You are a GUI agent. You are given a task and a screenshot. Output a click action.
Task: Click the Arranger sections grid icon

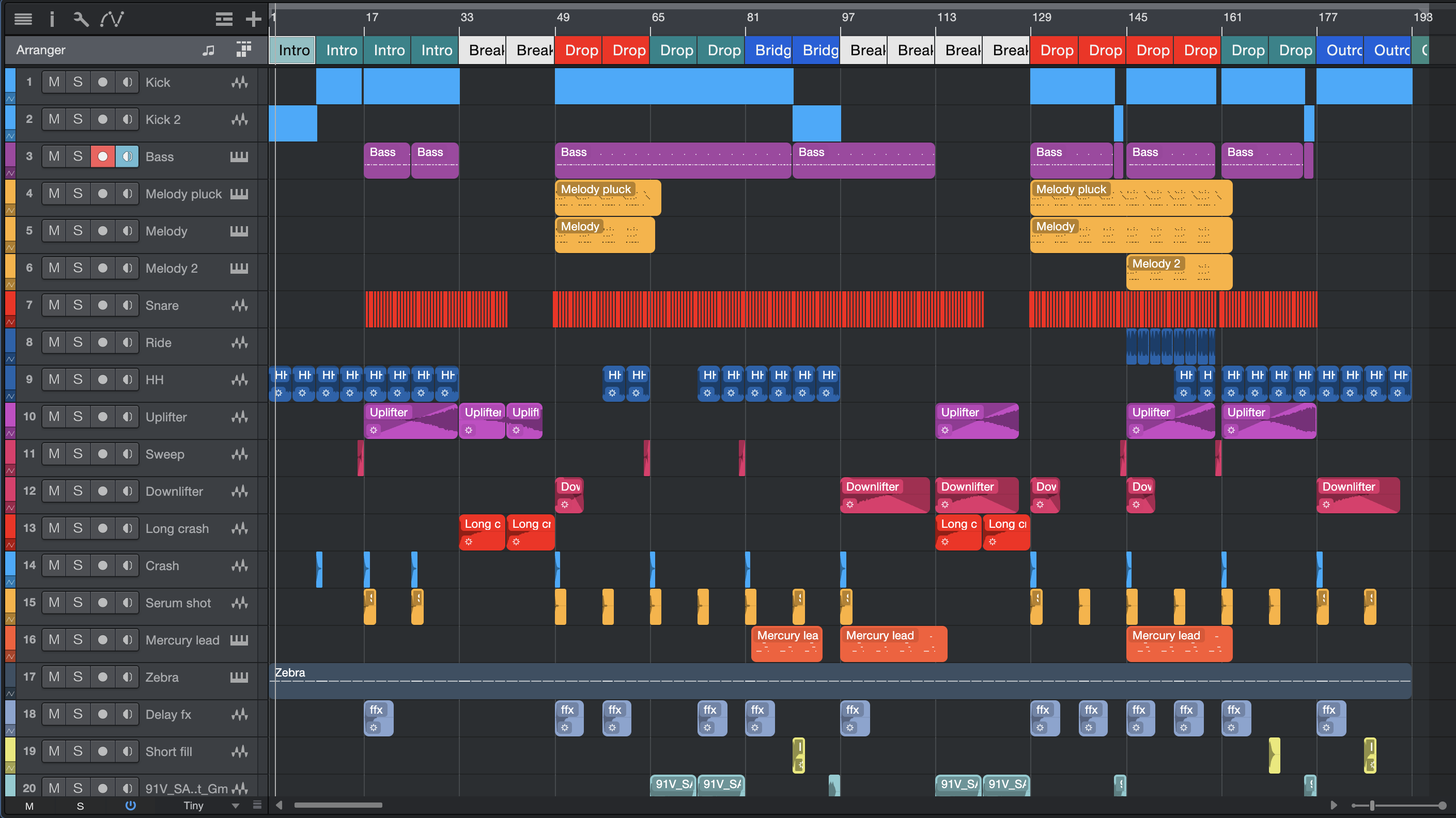pyautogui.click(x=243, y=50)
